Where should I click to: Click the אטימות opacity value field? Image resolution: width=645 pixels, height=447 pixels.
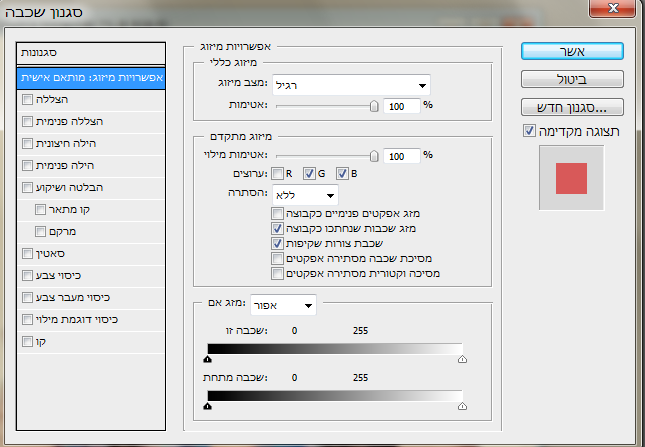tap(401, 106)
